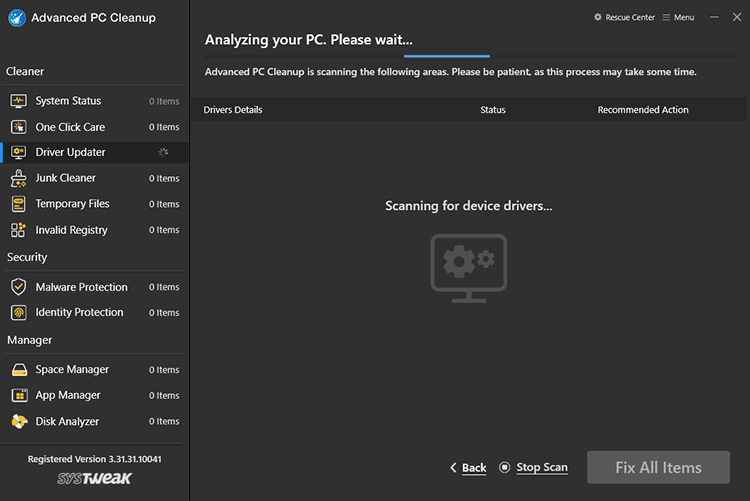
Task: Click the Temporary Files icon
Action: tap(18, 204)
